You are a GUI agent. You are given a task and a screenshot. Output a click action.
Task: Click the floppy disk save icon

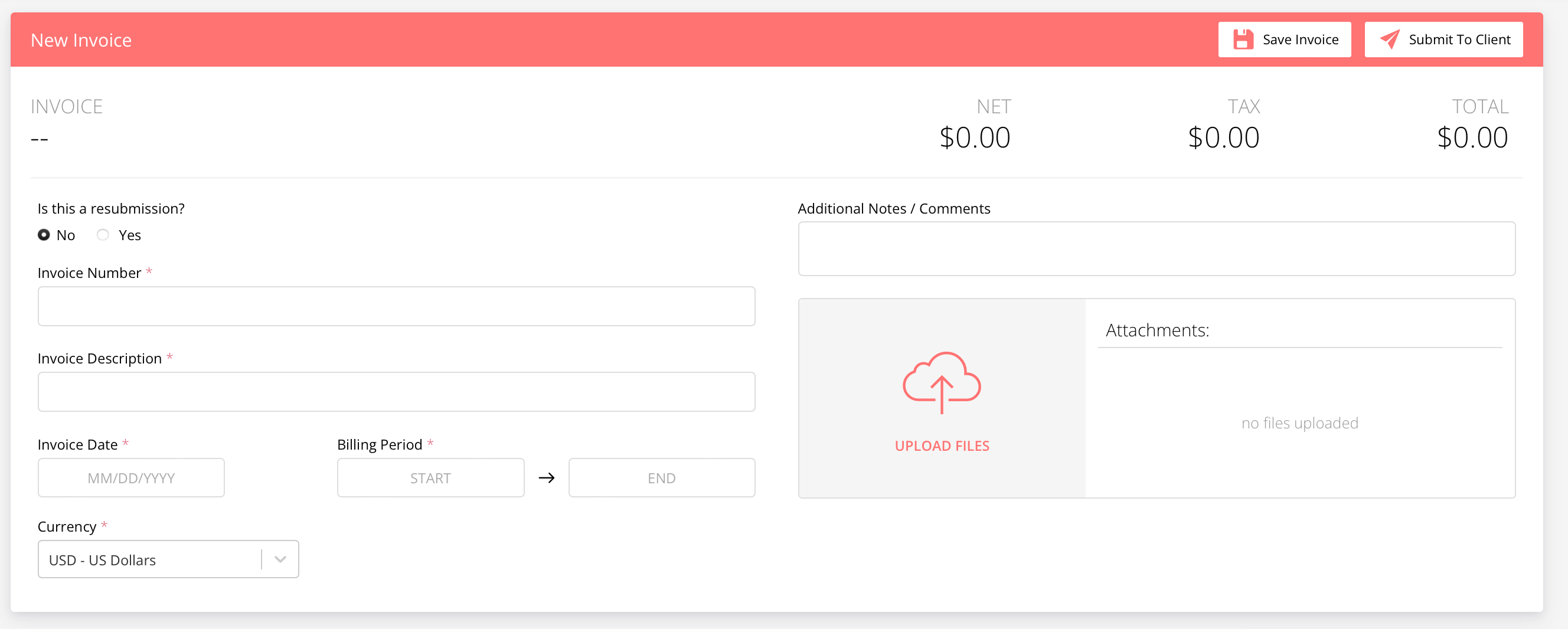coord(1243,40)
